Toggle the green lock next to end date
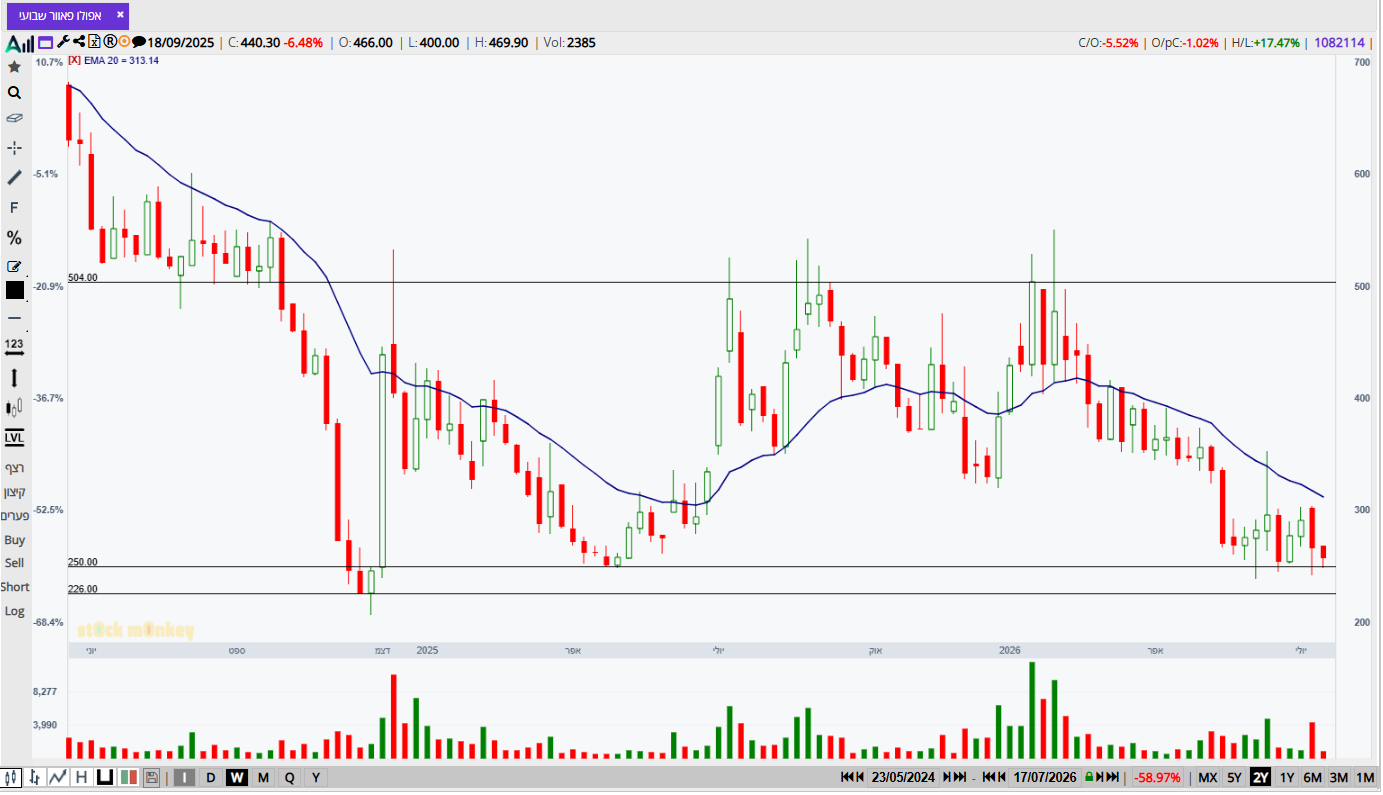 (1088, 777)
